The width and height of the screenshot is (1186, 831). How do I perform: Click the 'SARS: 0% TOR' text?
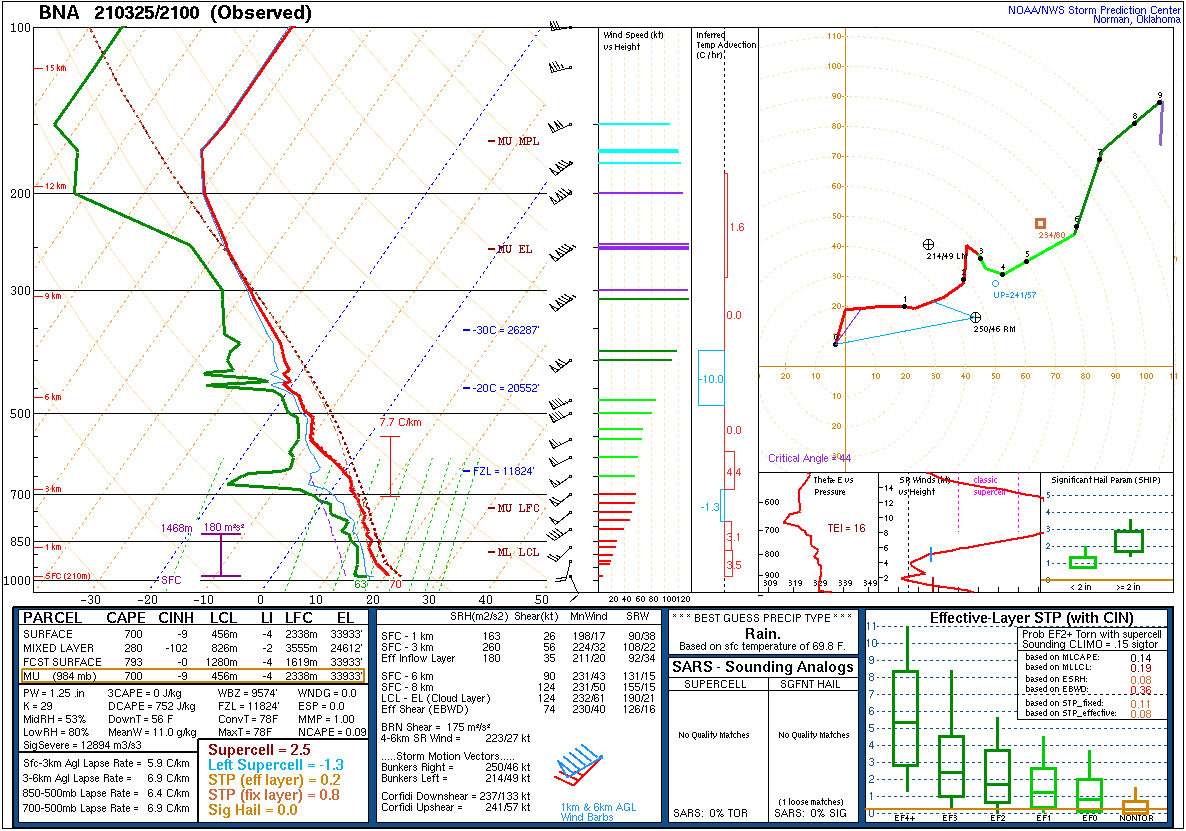[x=710, y=814]
